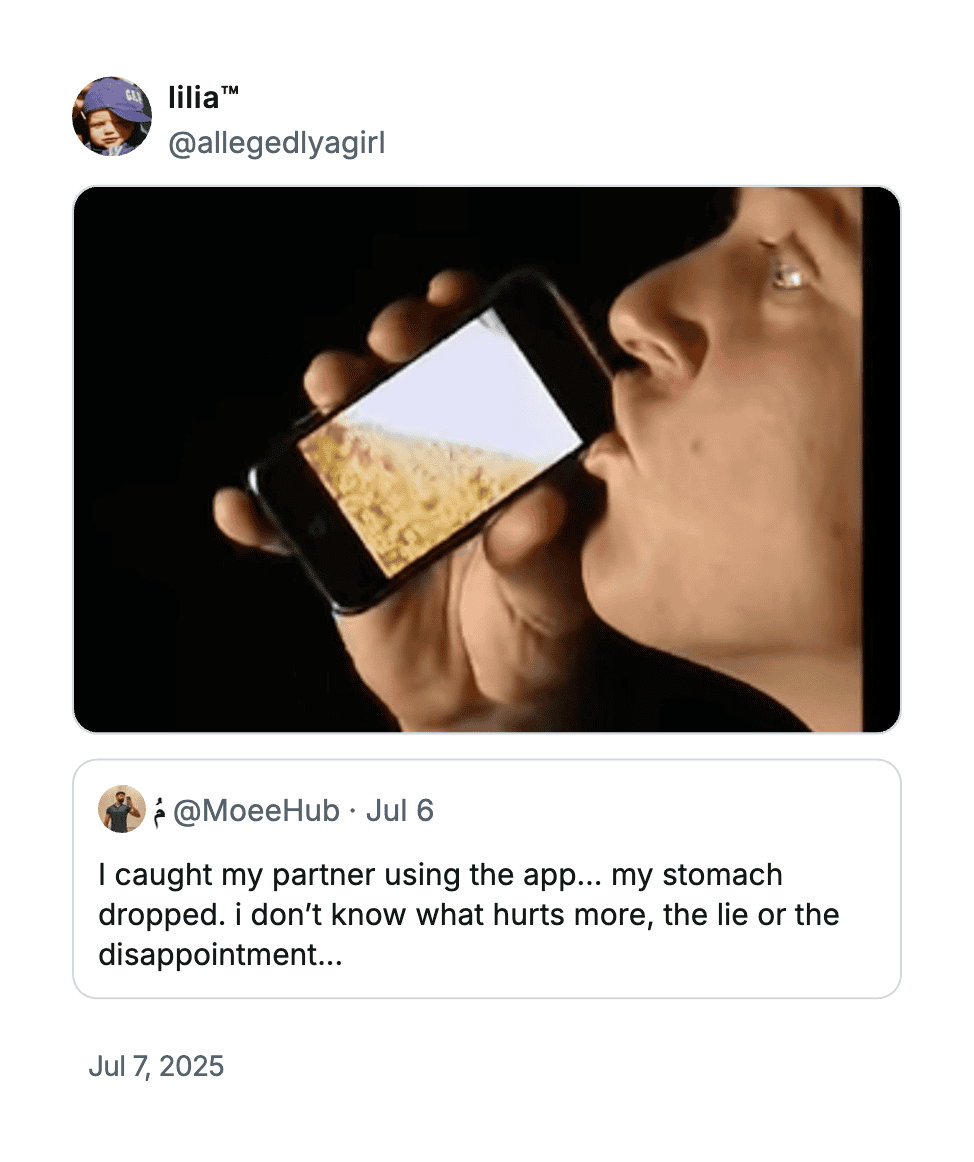Click the word "stomach" in quoted tweet
The image size is (974, 1162).
click(x=722, y=874)
